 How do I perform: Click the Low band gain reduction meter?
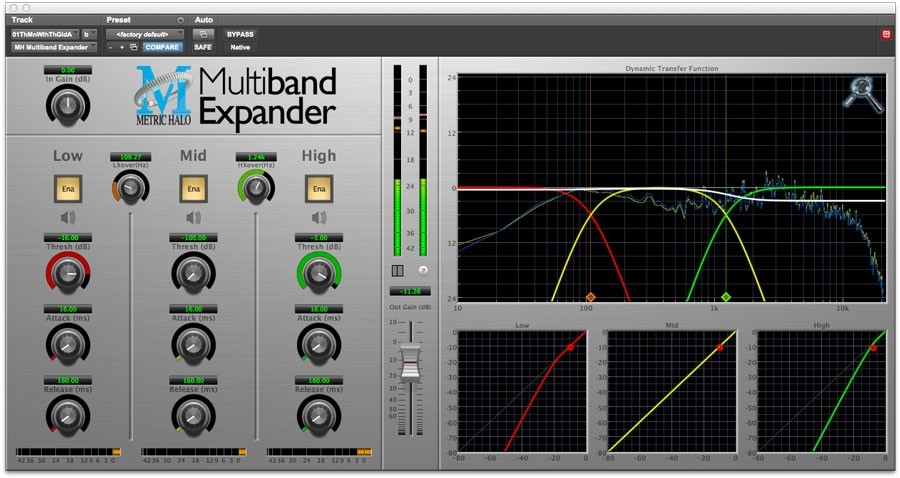coord(68,452)
